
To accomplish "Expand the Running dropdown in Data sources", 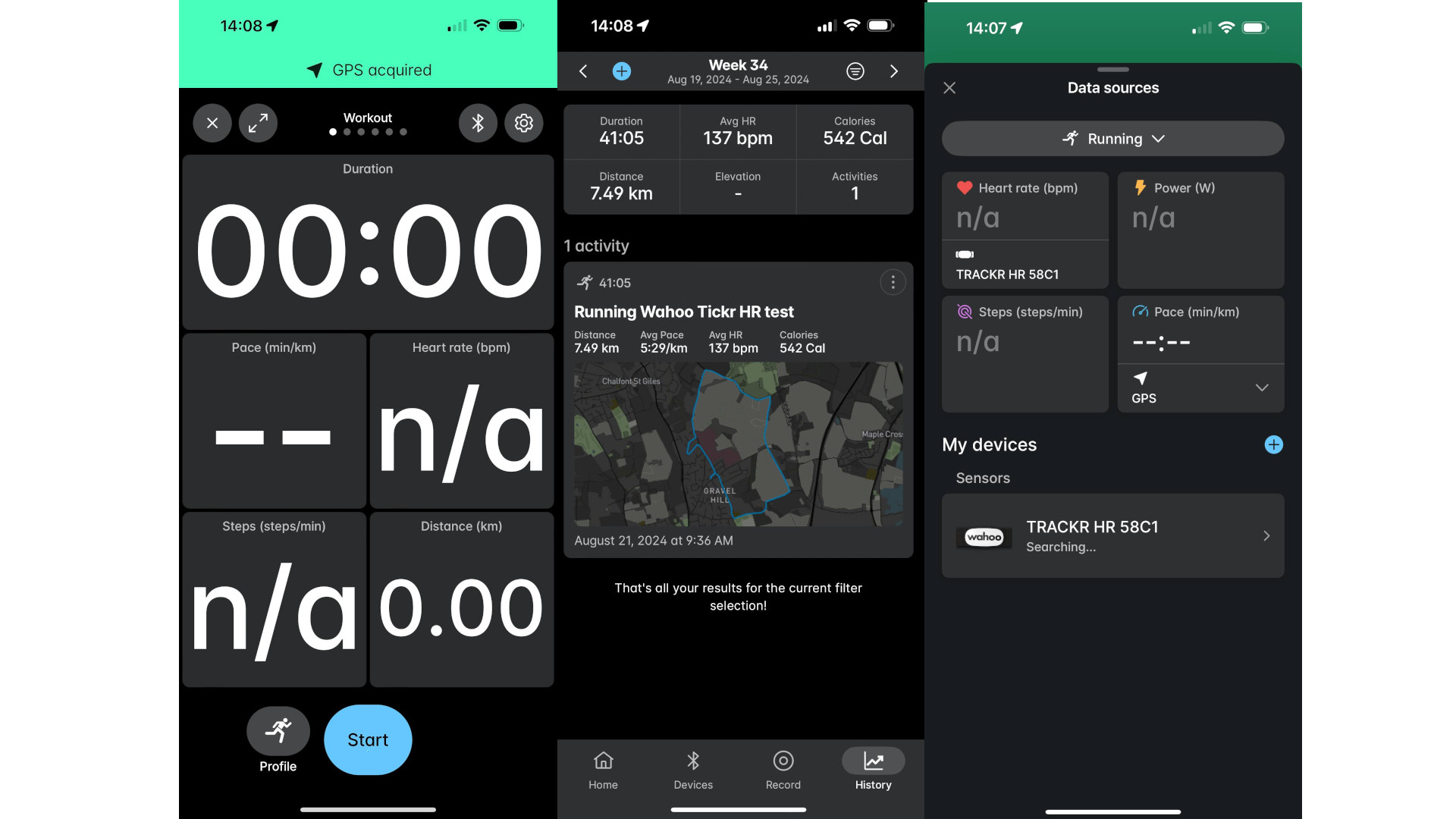I will coord(1112,138).
